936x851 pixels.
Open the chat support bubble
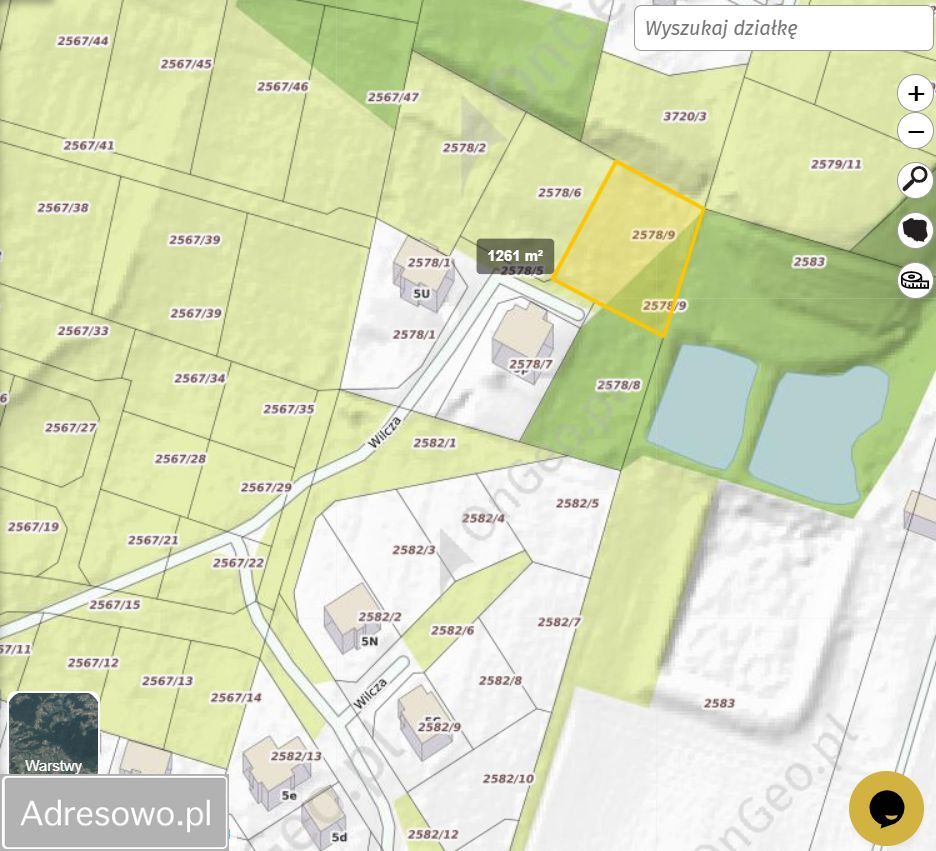[886, 808]
